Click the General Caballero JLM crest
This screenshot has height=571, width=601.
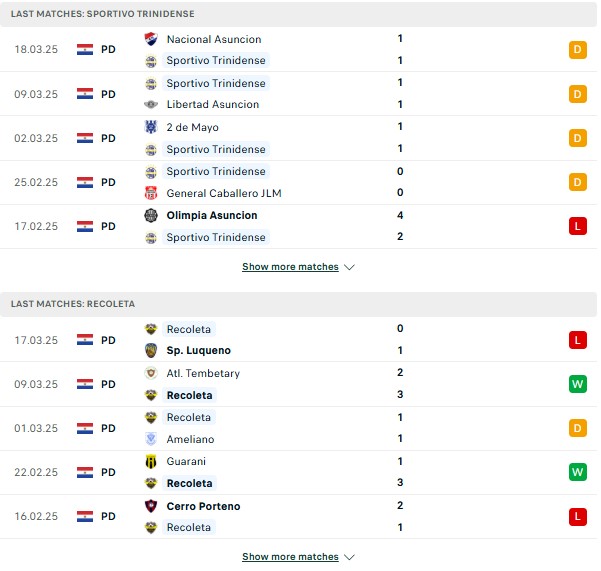pos(151,193)
